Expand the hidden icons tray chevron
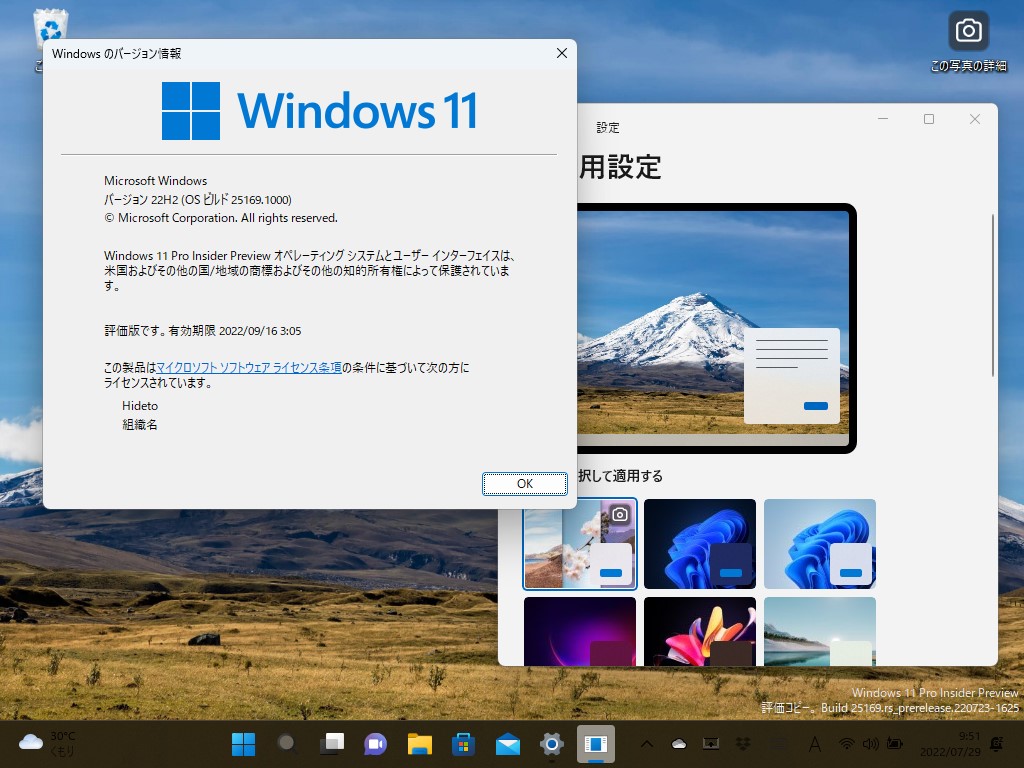 pos(647,744)
